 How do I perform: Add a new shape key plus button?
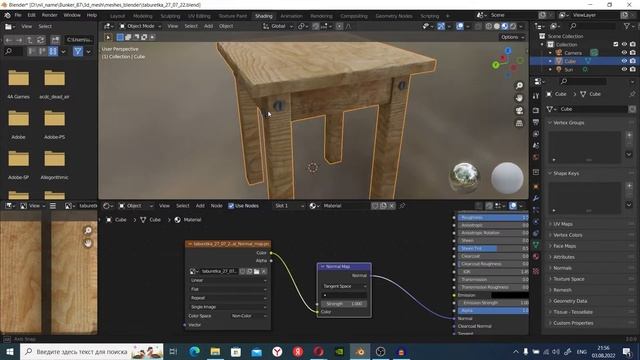point(629,186)
